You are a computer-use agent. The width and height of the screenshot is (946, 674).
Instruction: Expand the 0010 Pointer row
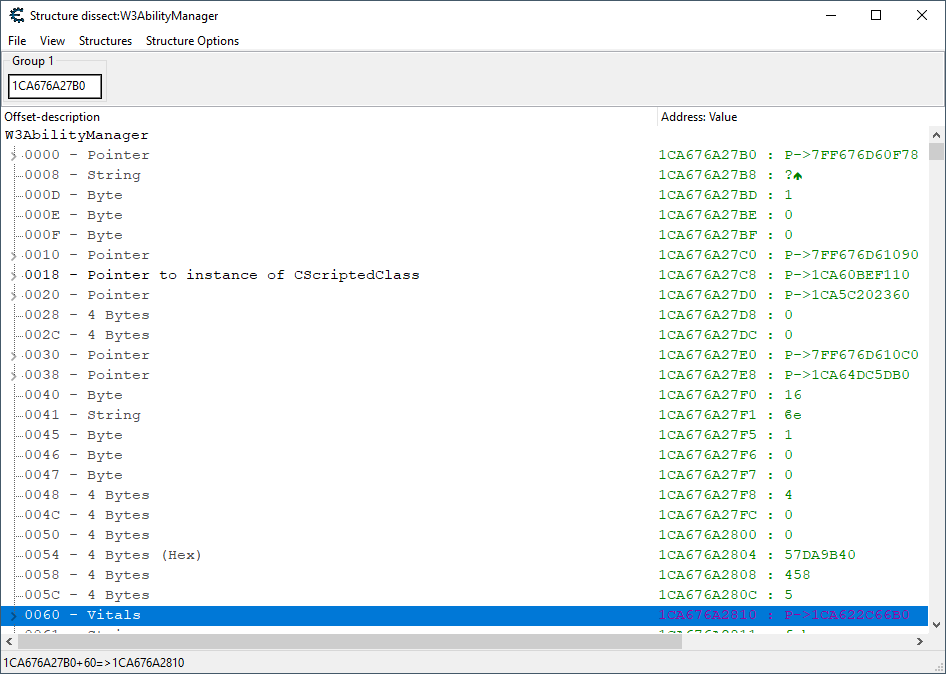(x=14, y=255)
